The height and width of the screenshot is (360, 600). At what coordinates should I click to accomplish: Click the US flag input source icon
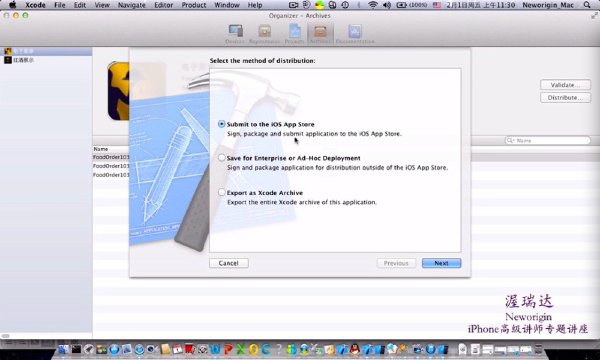(437, 5)
